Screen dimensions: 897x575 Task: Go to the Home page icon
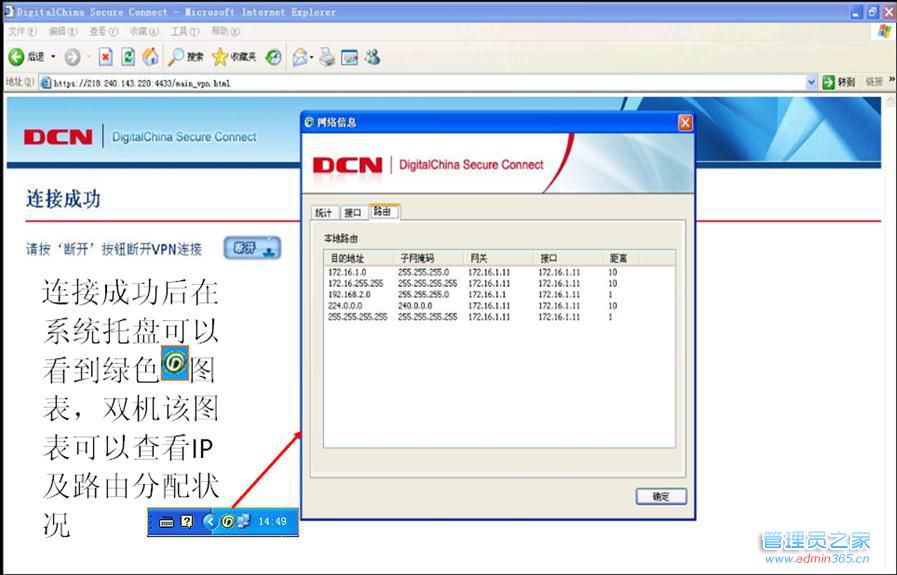(x=150, y=57)
